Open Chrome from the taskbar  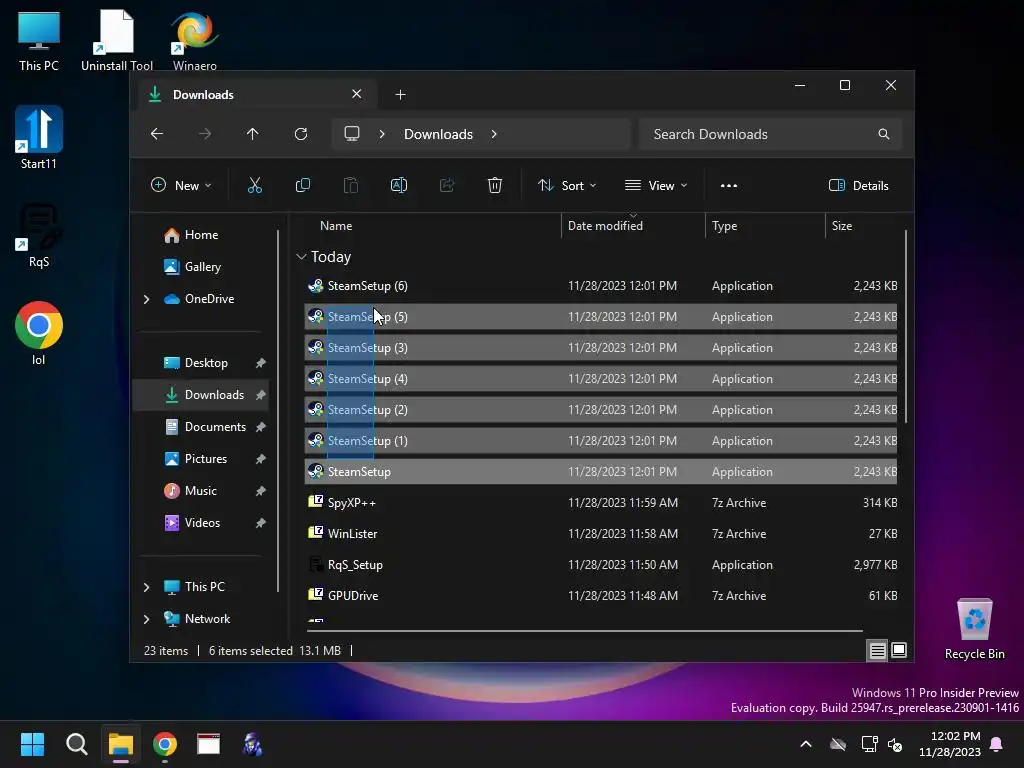point(165,744)
